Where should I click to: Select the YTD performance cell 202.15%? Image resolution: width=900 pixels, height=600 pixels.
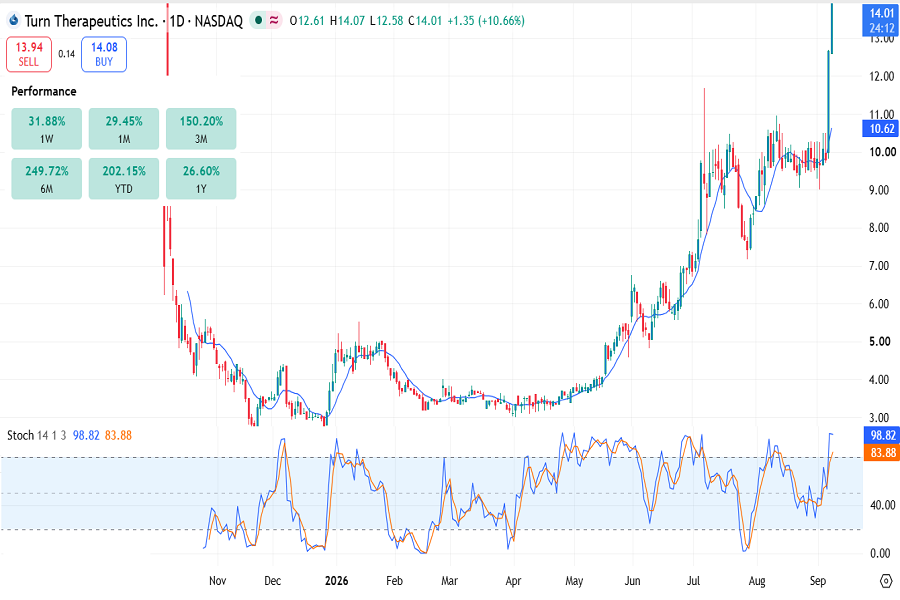pos(124,179)
